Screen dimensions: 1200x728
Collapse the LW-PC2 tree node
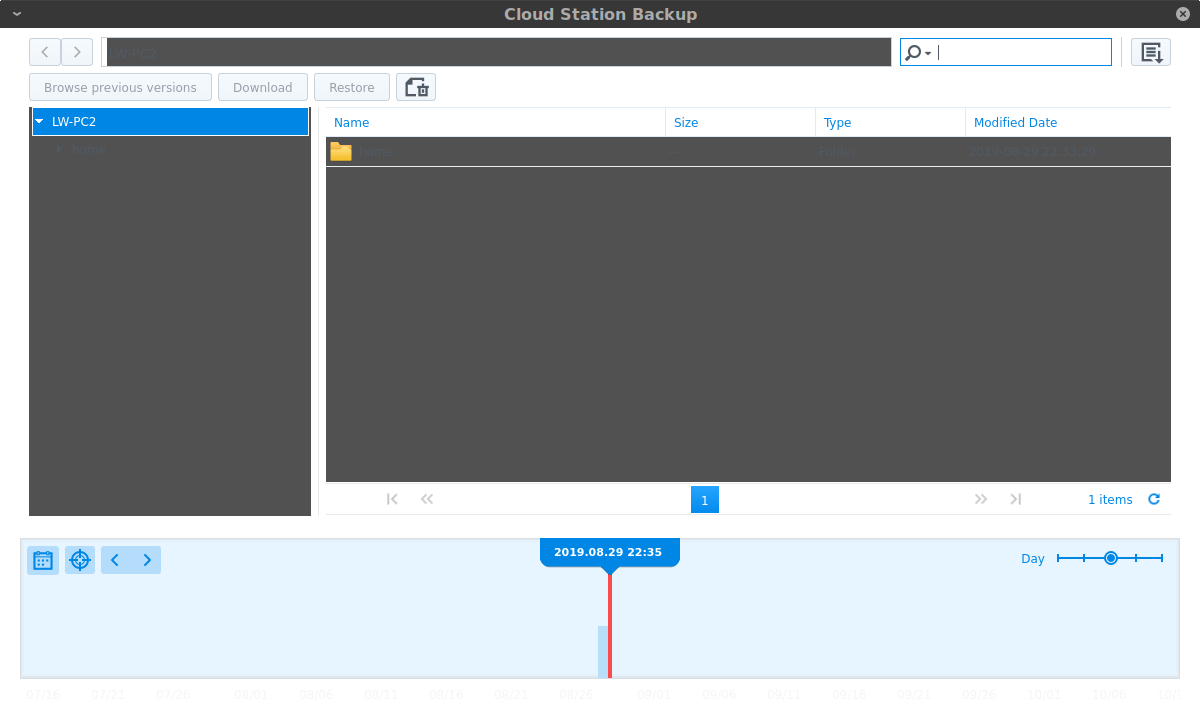[39, 122]
